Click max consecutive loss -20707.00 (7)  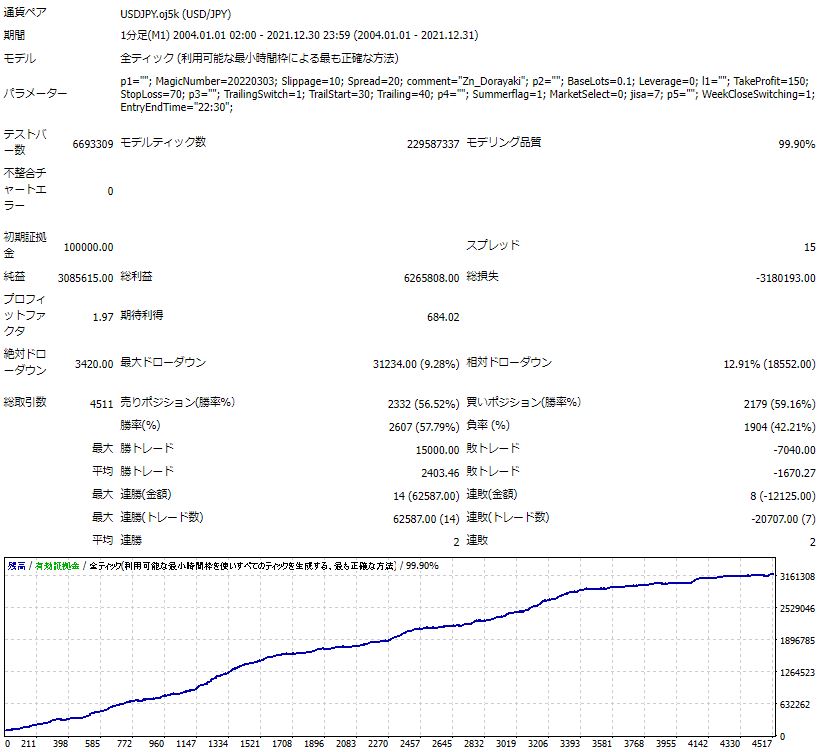pyautogui.click(x=783, y=519)
